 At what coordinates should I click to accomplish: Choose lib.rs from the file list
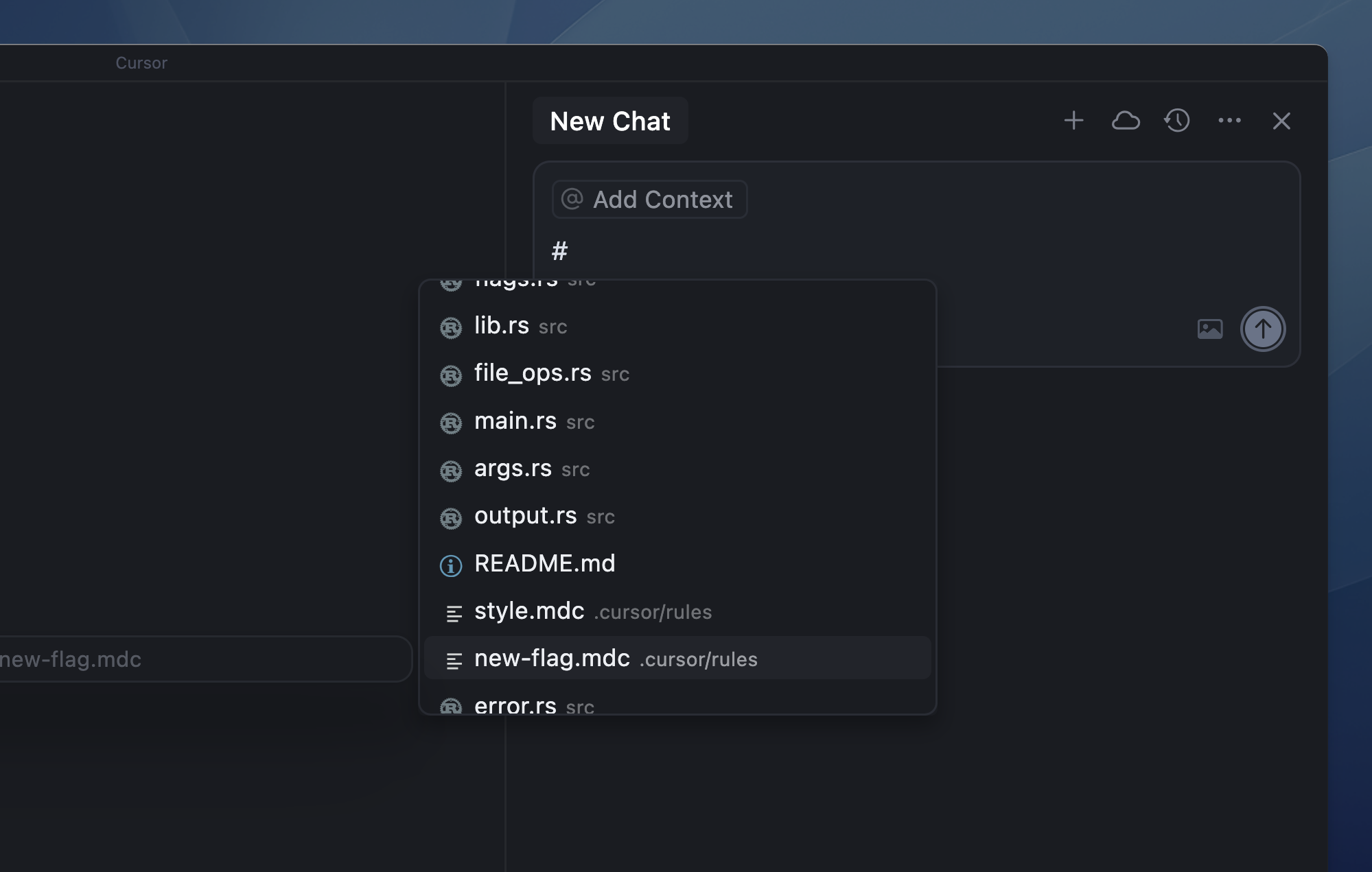coord(677,326)
